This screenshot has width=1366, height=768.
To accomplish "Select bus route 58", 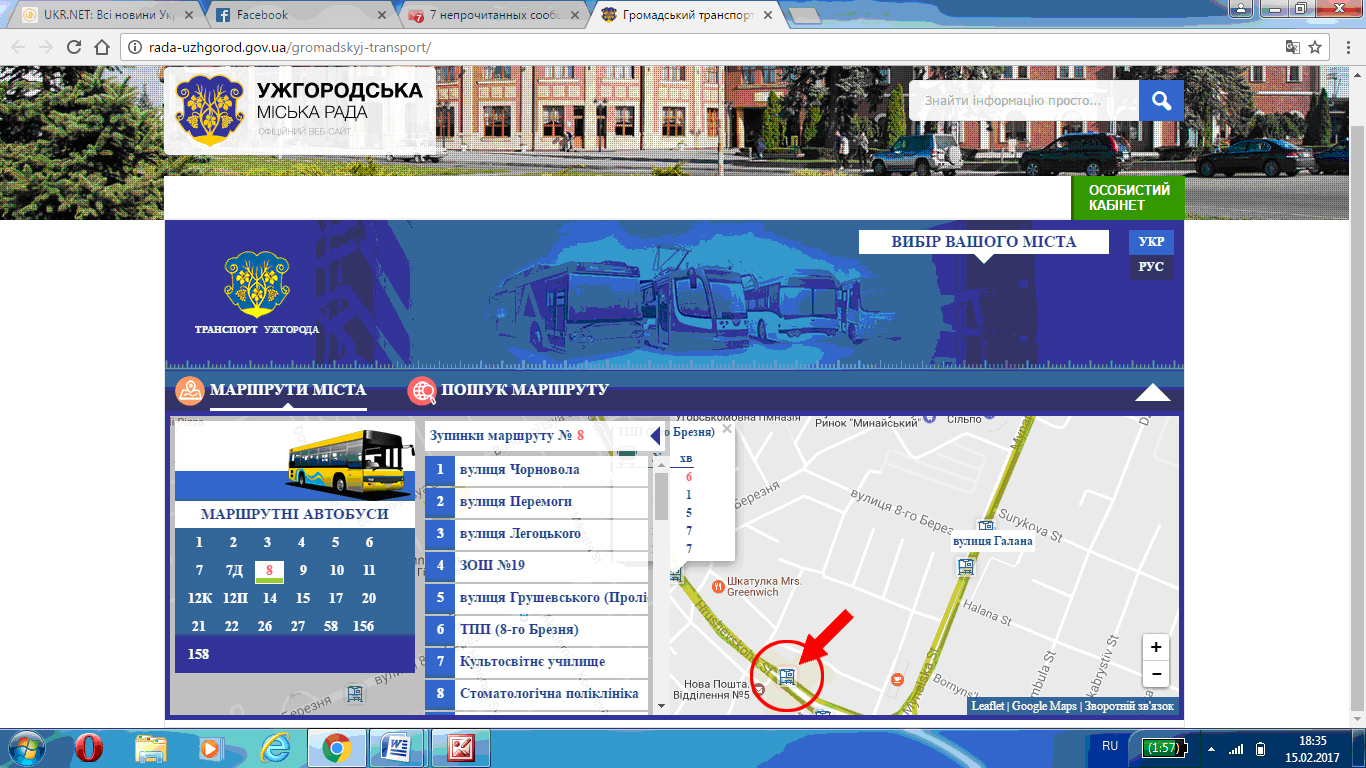I will 330,627.
